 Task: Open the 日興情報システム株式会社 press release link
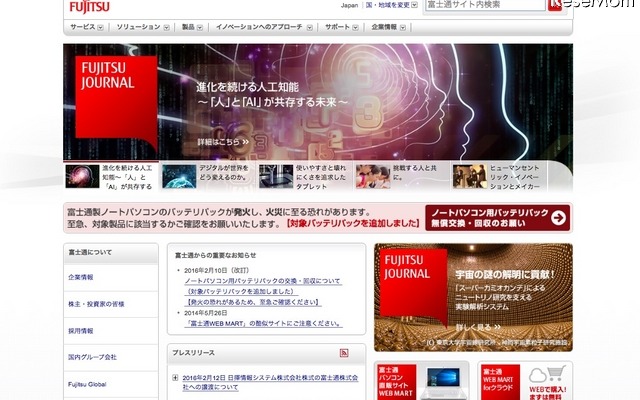coord(270,382)
